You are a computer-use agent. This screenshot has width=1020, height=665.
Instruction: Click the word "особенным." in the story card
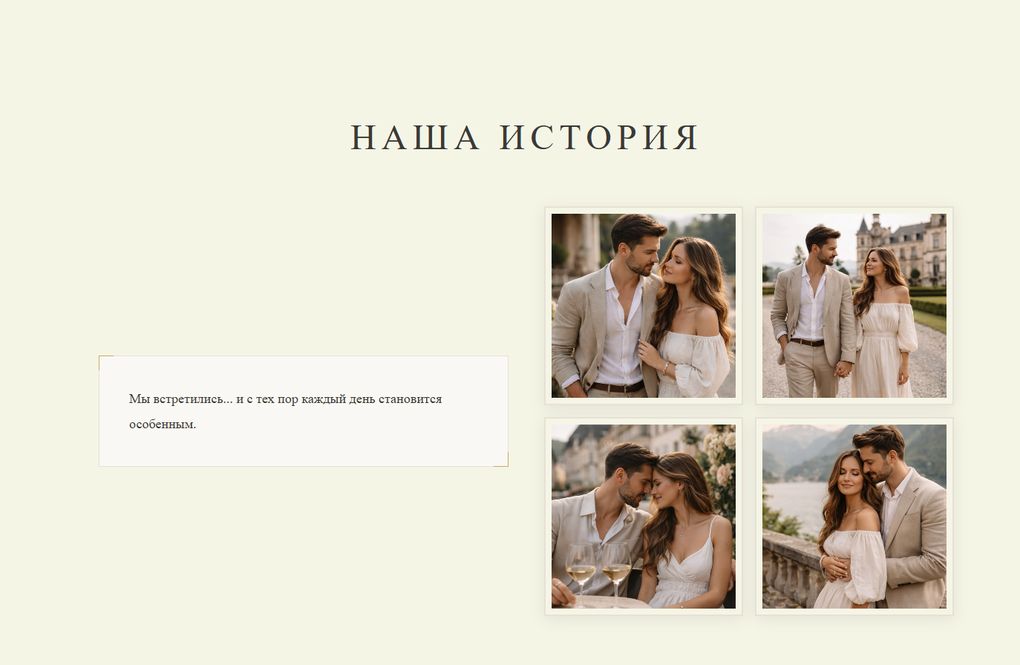tap(163, 424)
